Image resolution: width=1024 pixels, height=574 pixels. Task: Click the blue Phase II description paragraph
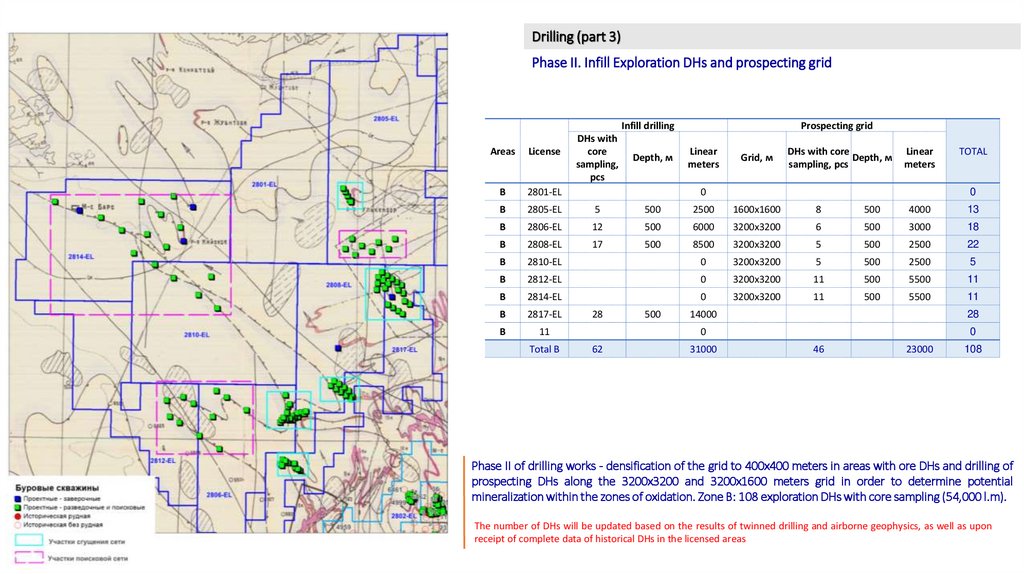[742, 481]
